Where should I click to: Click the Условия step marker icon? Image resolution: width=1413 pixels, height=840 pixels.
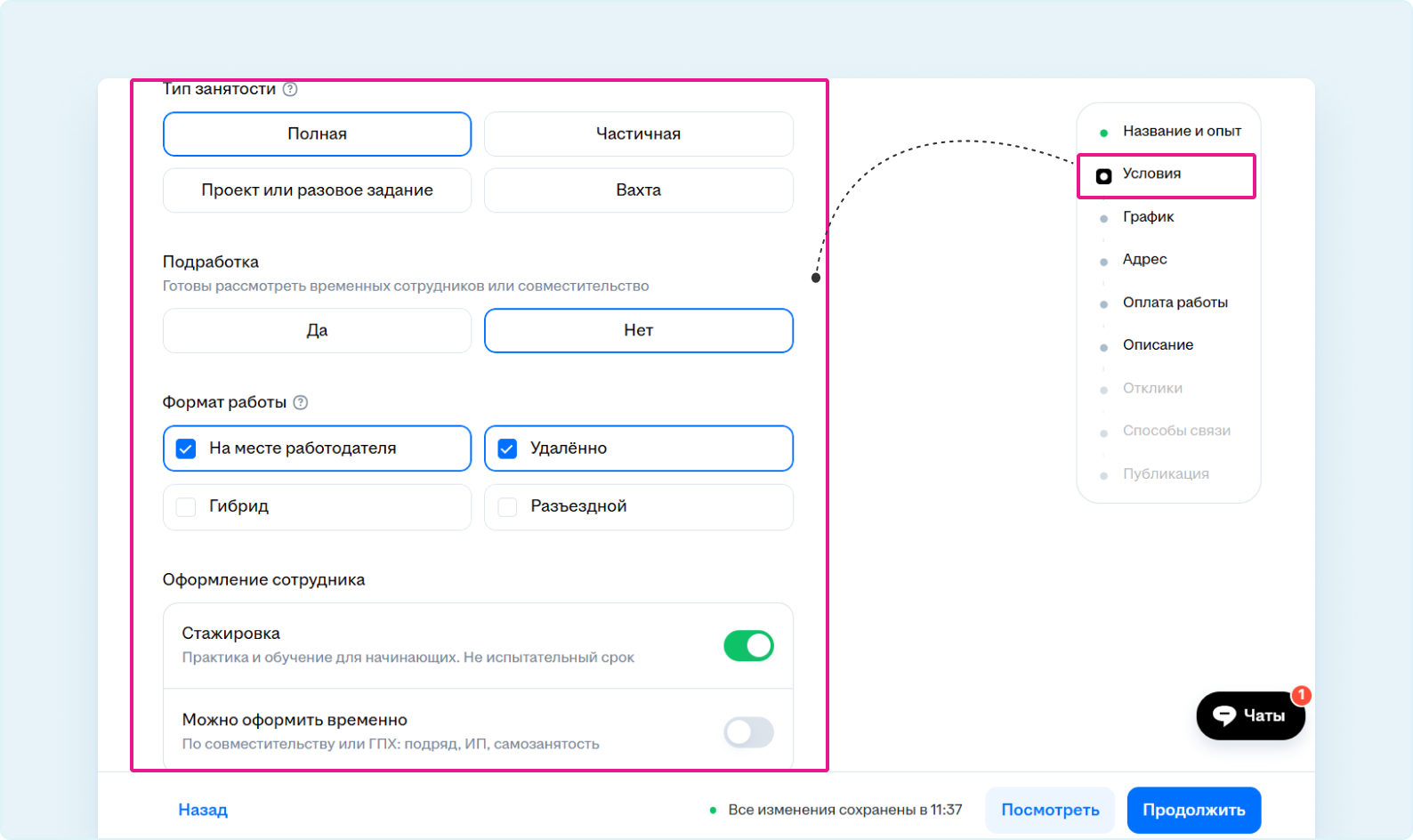(1103, 176)
